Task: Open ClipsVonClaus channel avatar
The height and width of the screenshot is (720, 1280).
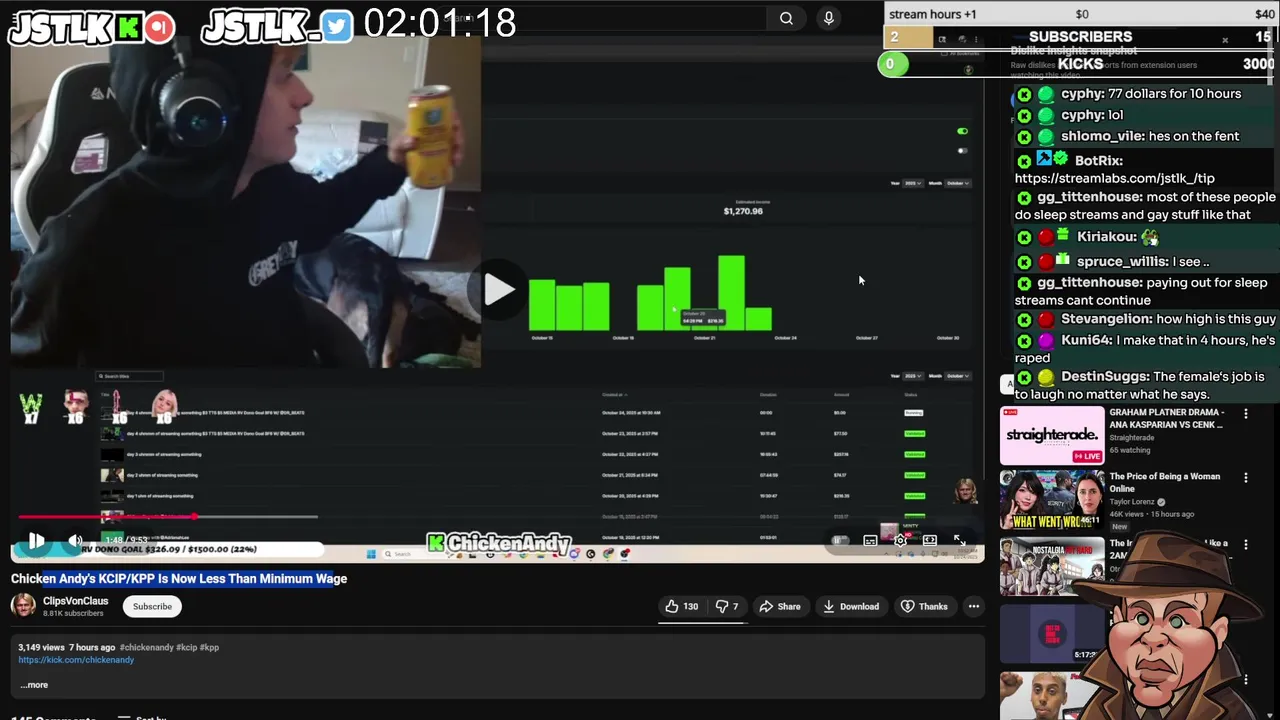Action: click(x=23, y=606)
